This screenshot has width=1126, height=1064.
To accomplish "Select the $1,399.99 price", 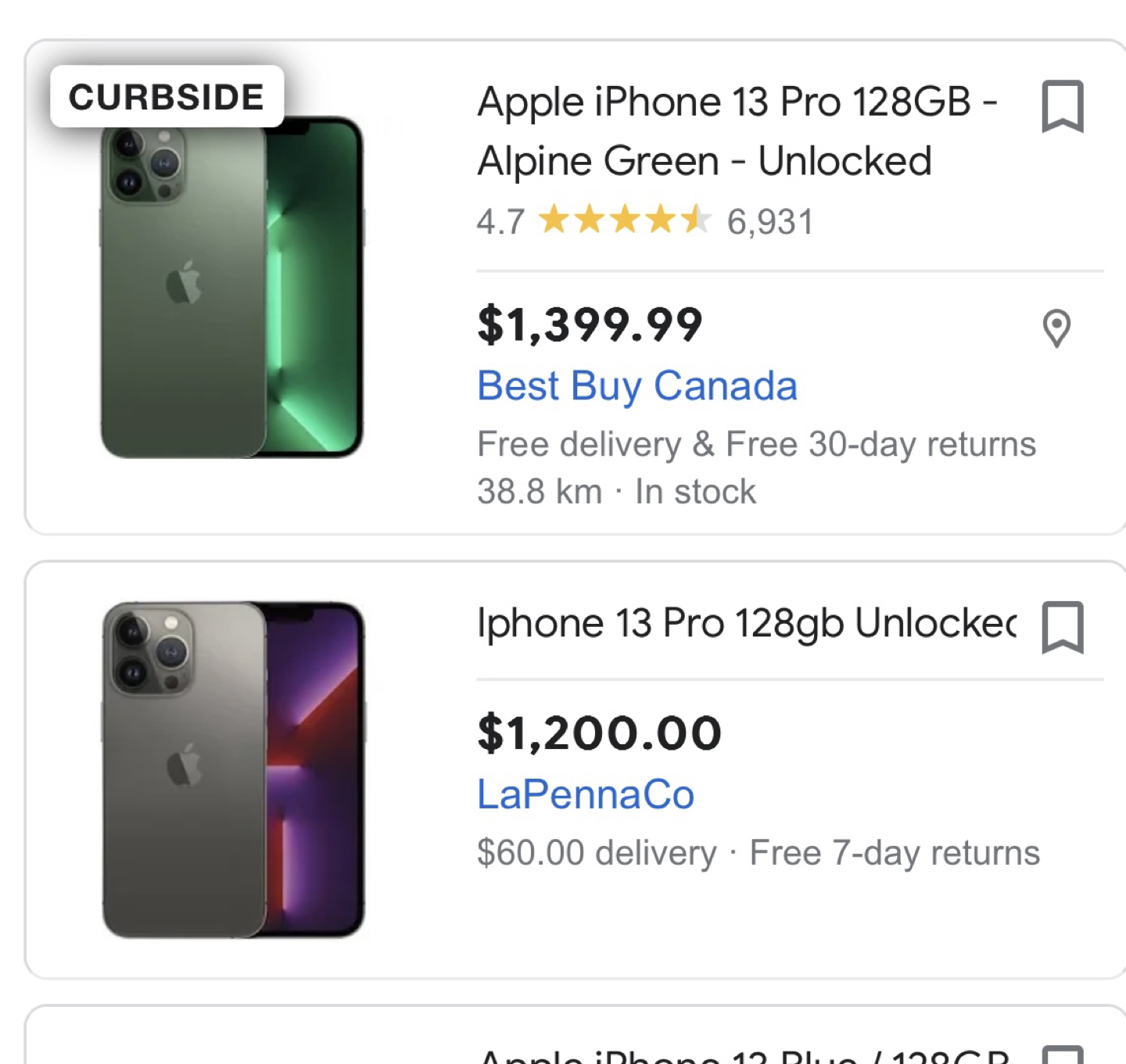I will pyautogui.click(x=590, y=324).
